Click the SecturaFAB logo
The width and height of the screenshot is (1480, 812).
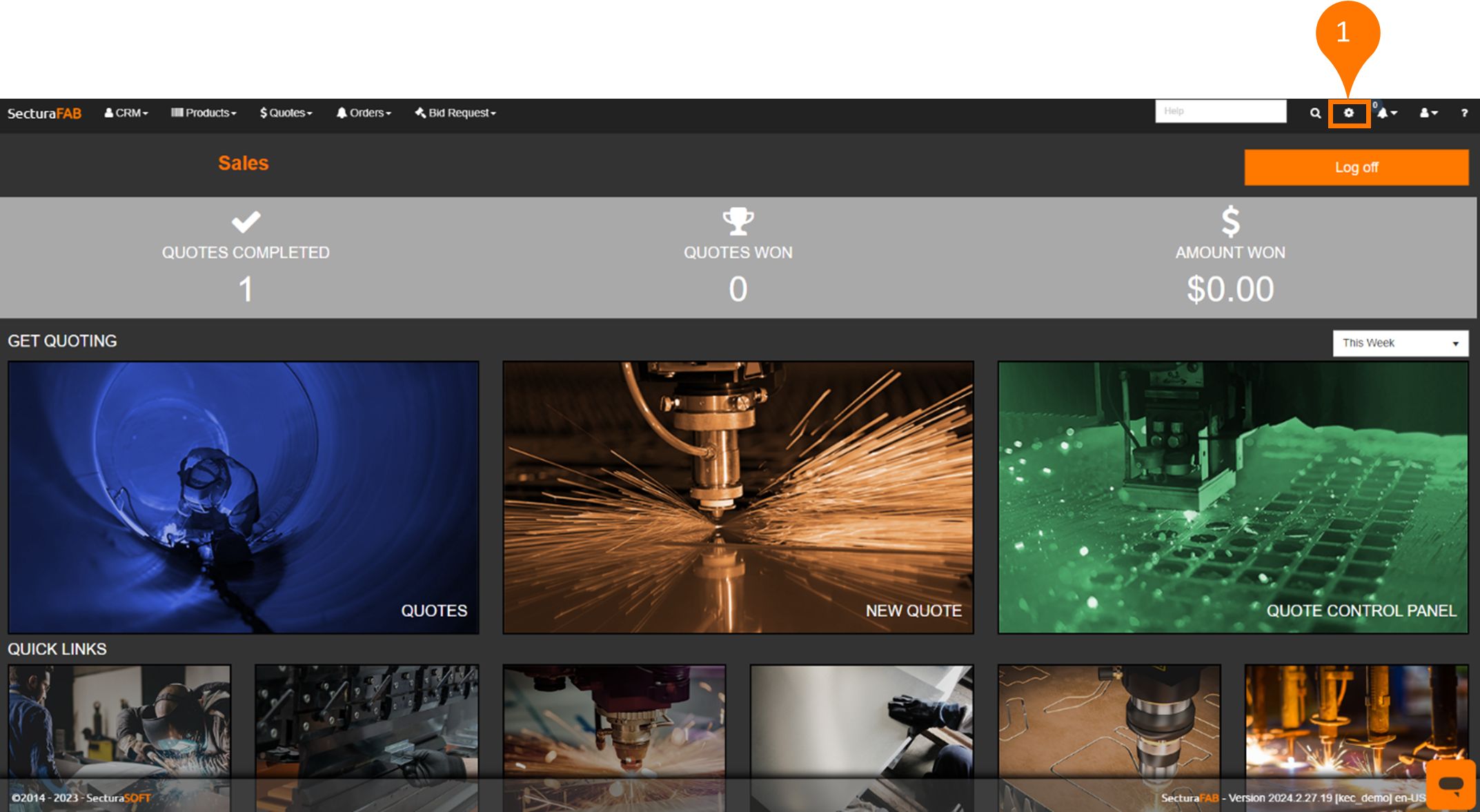point(44,113)
